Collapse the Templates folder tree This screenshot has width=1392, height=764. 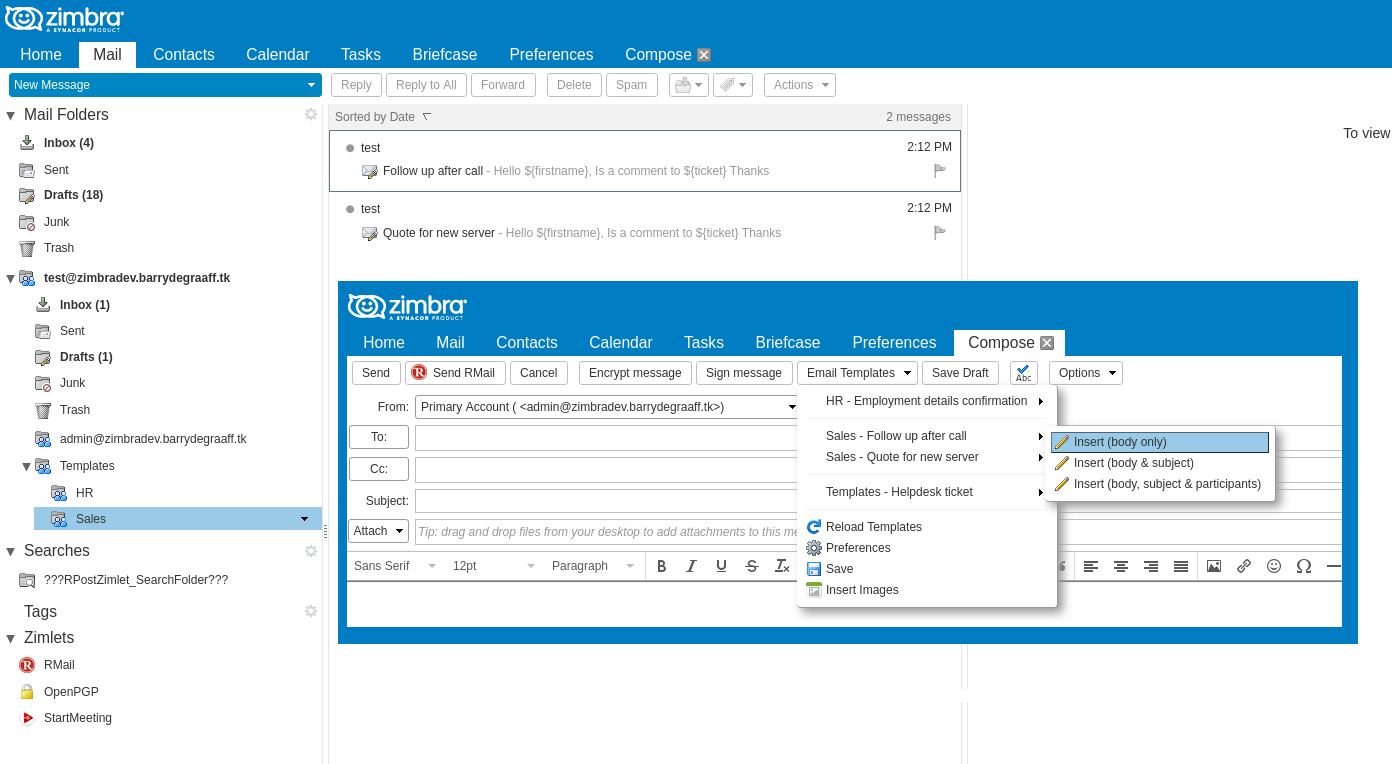pos(27,466)
